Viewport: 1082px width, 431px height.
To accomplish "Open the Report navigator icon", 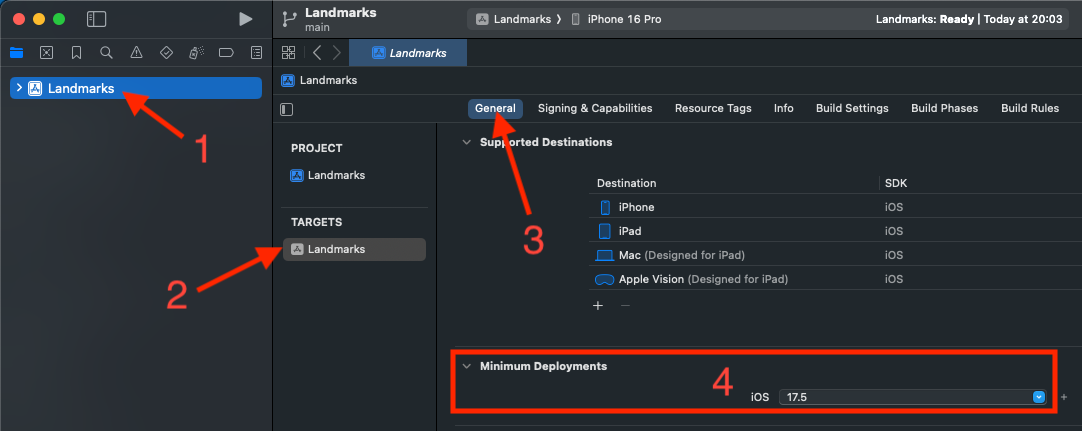I will pos(256,52).
